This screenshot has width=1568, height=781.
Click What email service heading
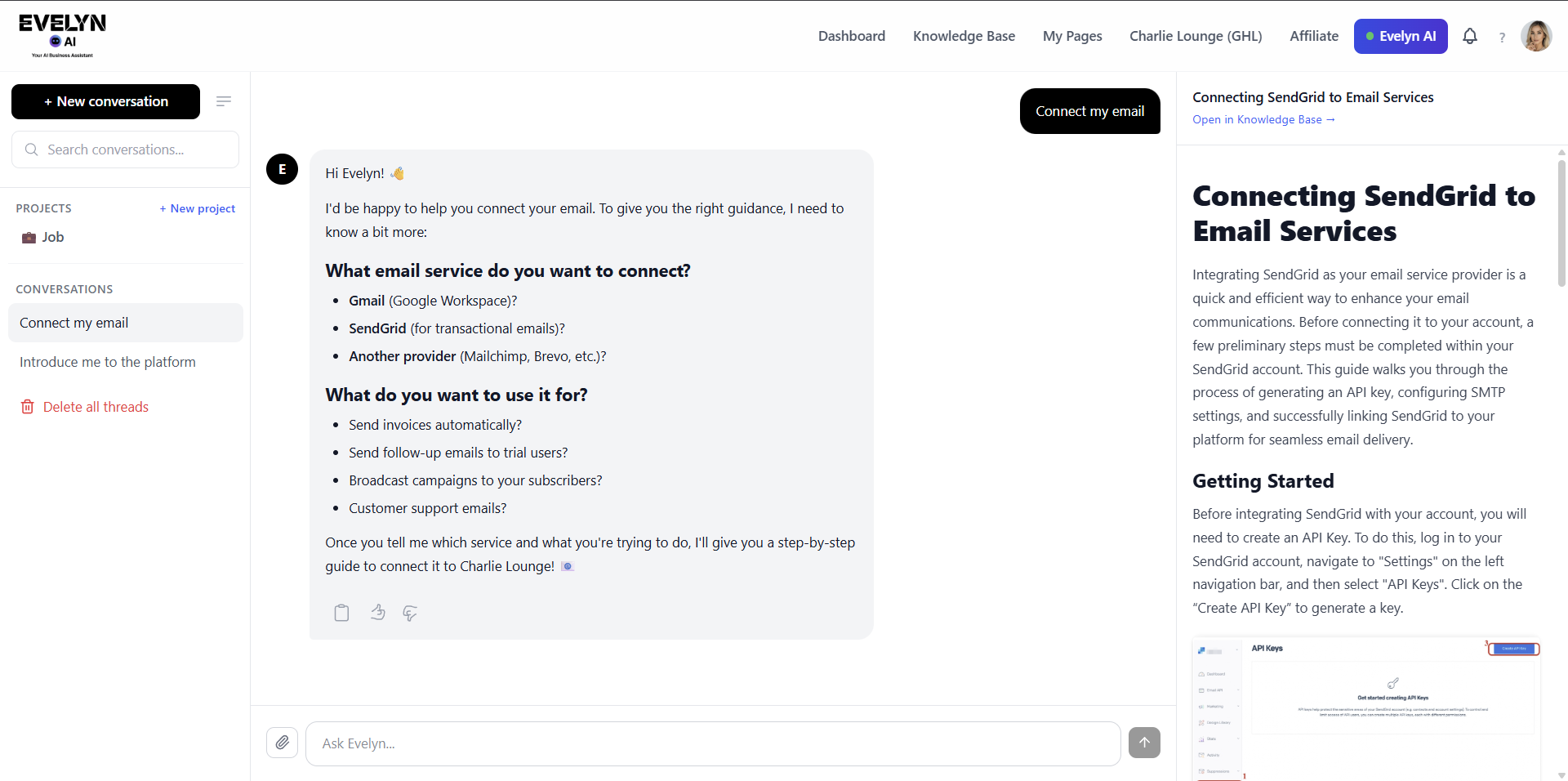[x=507, y=270]
